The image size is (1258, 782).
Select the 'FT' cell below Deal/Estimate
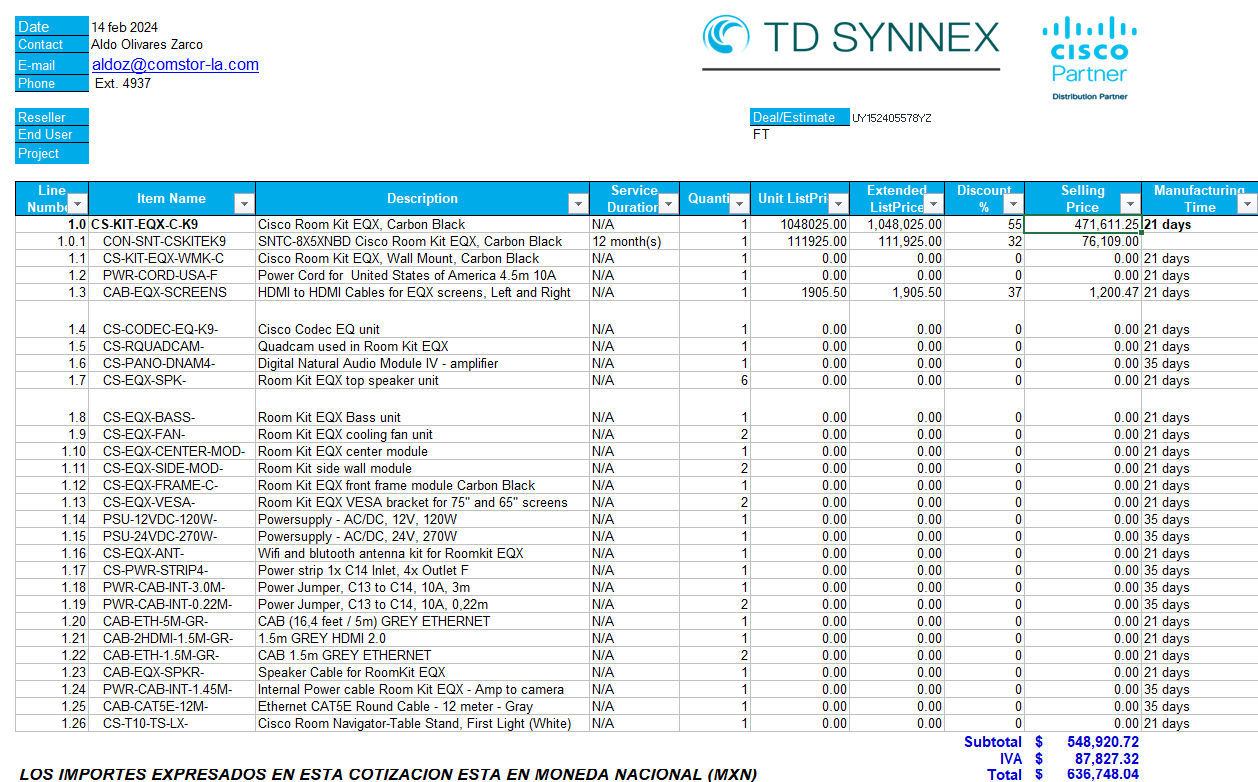(x=761, y=135)
